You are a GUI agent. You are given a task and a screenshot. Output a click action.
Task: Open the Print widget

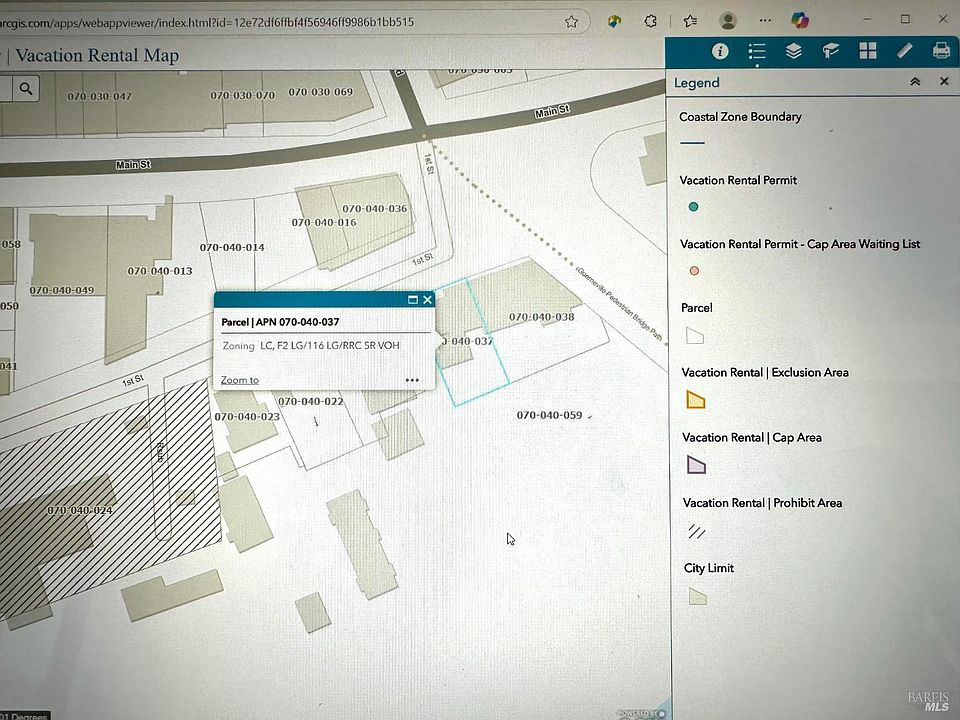(x=940, y=52)
